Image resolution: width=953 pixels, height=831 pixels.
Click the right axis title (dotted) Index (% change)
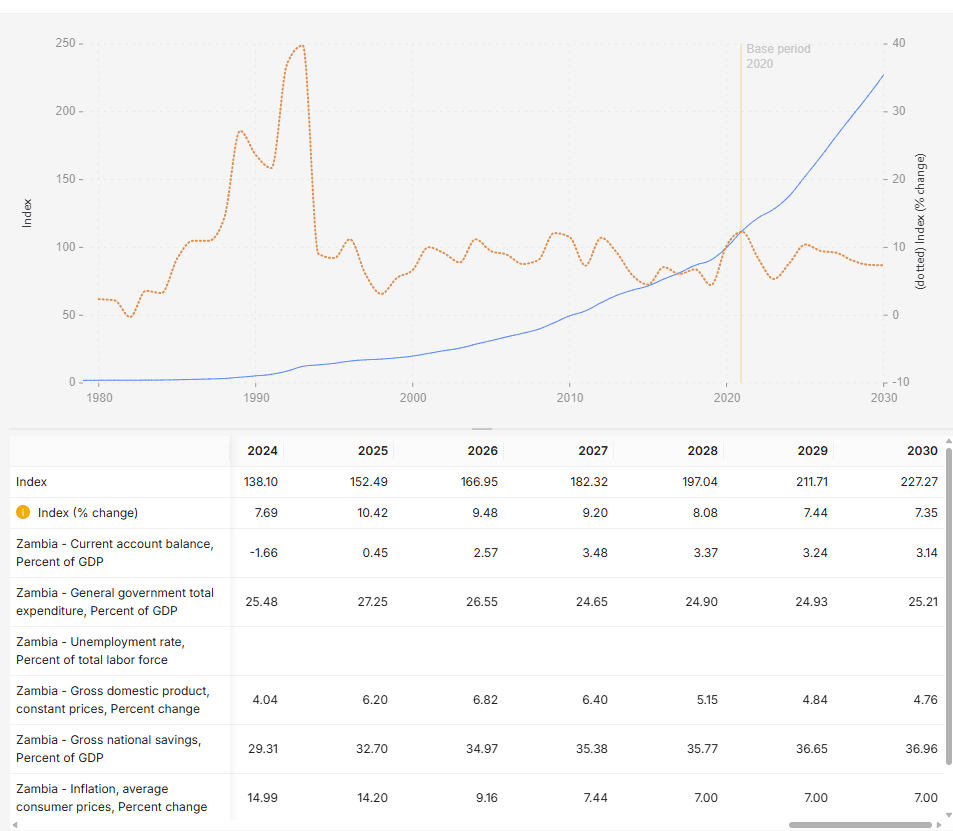coord(920,221)
